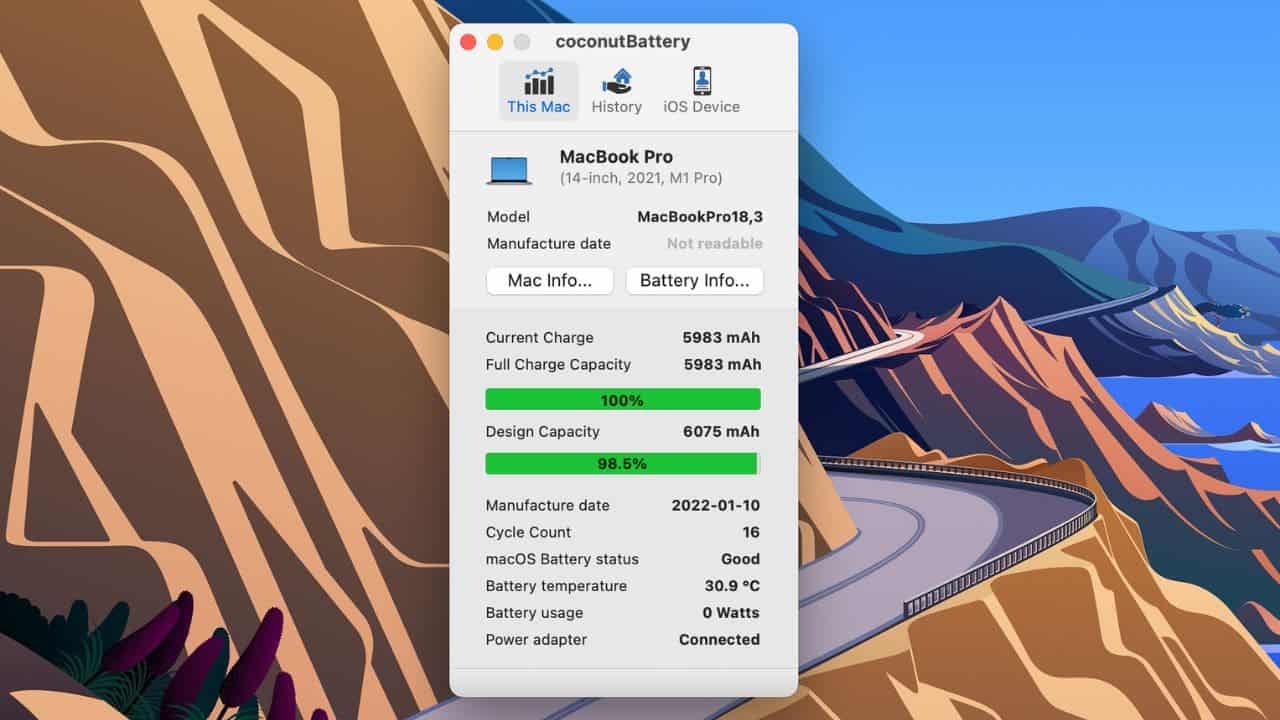Click the 100% charge progress bar
The image size is (1280, 720).
(623, 400)
